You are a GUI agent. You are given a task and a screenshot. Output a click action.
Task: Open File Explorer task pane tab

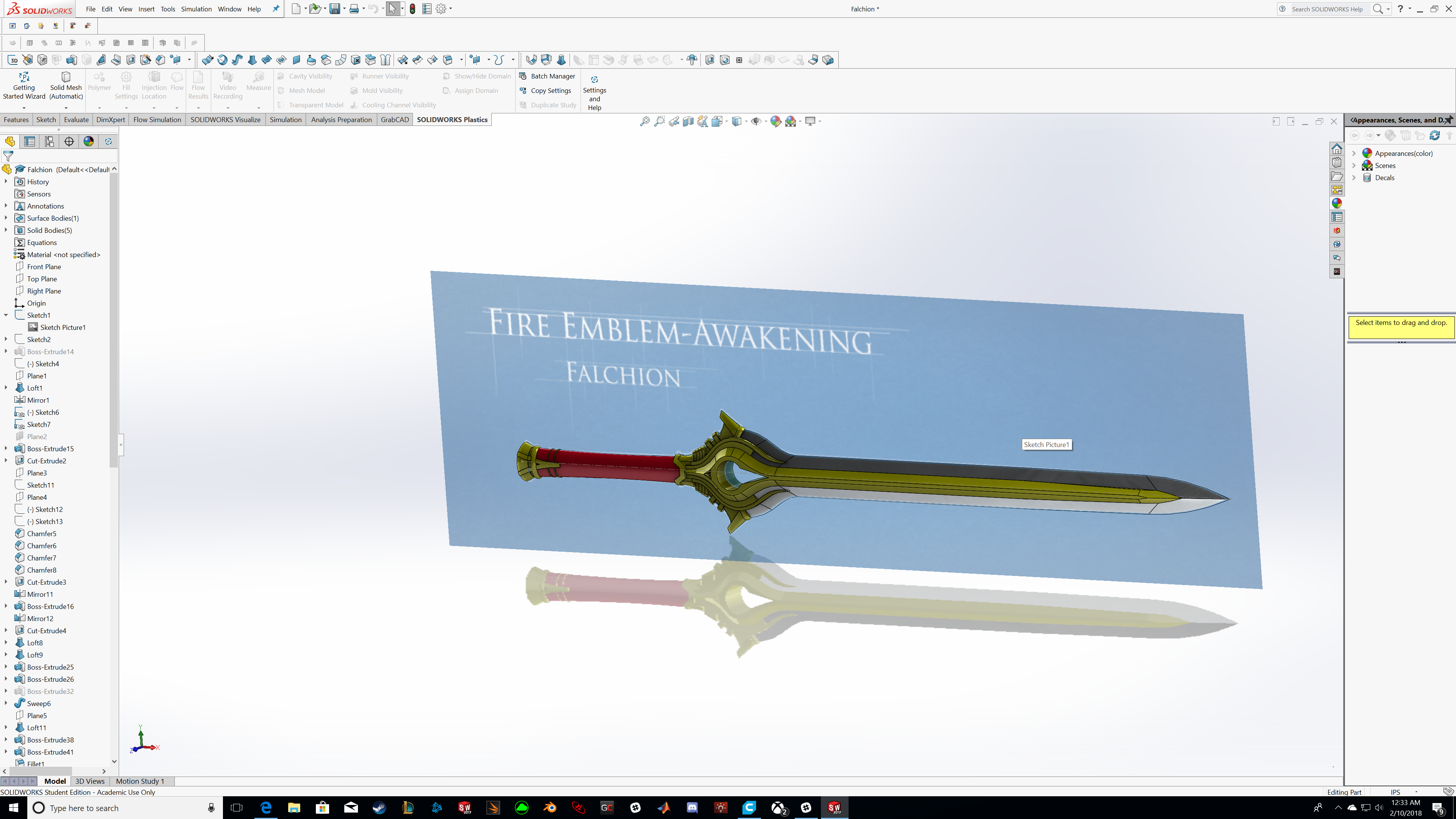click(1337, 176)
